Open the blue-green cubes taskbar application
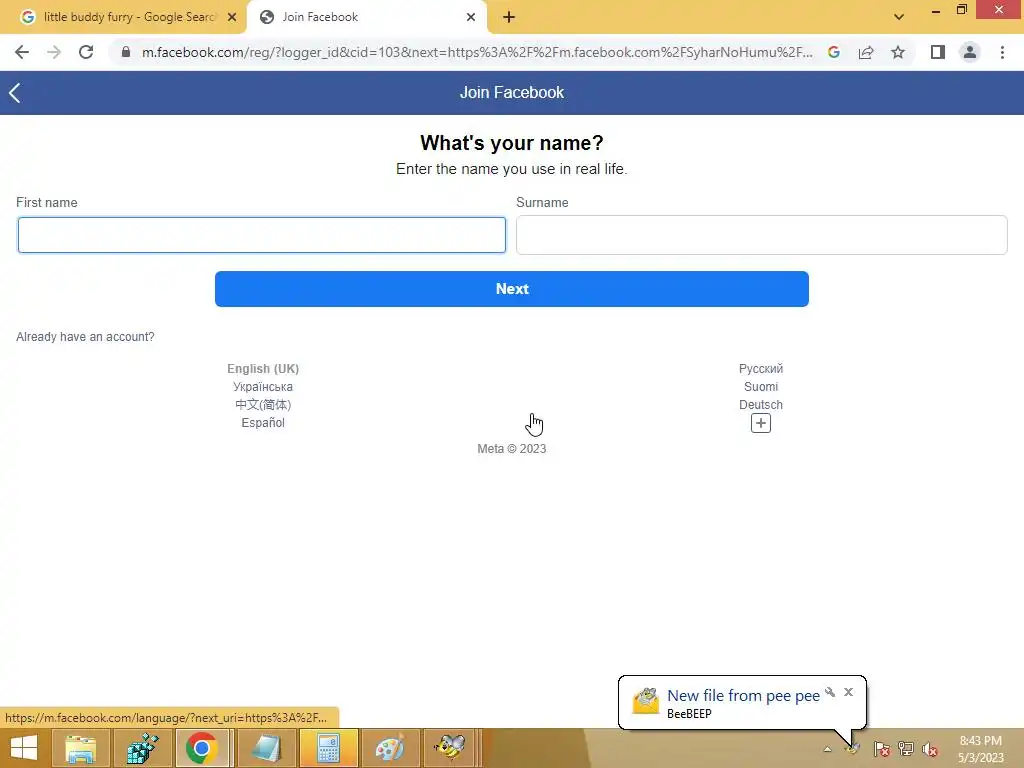The height and width of the screenshot is (768, 1024). coord(142,748)
